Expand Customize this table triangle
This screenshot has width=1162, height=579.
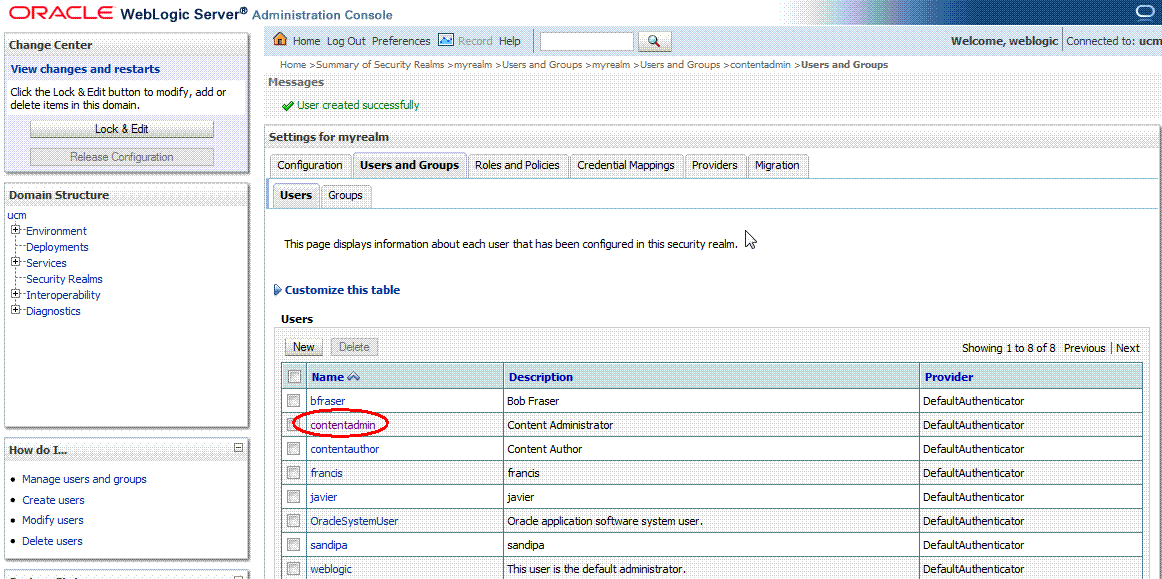tap(278, 290)
